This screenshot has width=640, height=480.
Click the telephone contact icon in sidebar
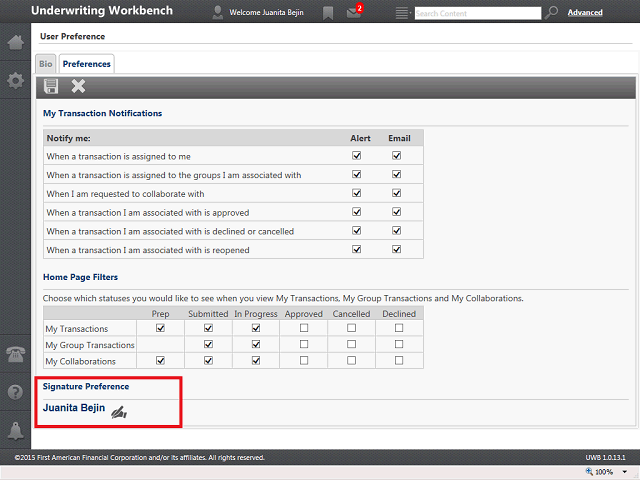16,354
